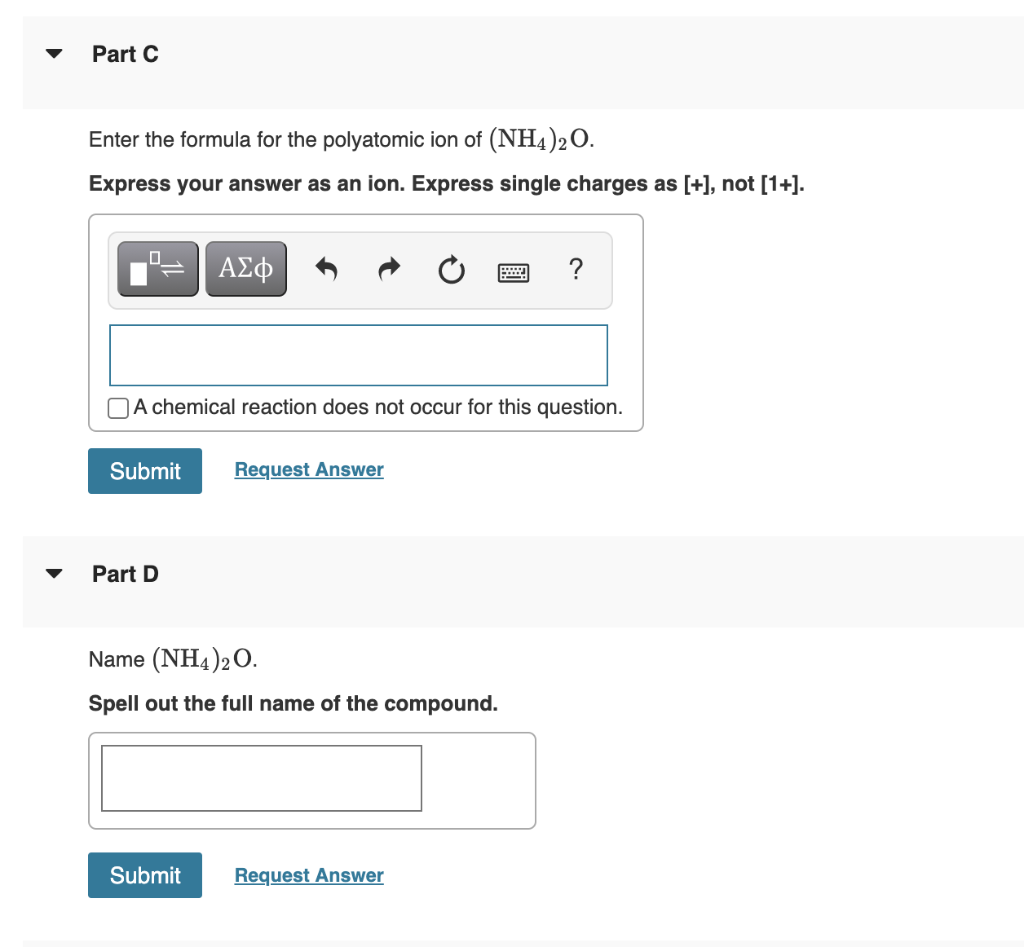Click the Part D compound name text box
This screenshot has height=947, width=1024.
[260, 779]
